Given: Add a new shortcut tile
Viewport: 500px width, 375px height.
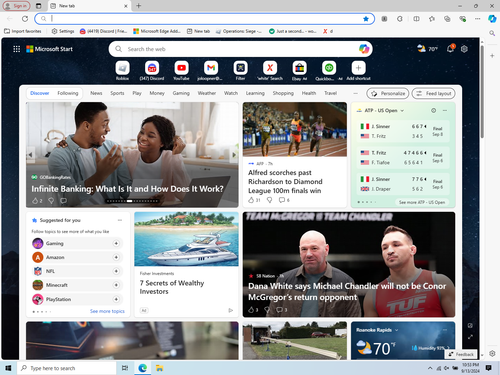Looking at the screenshot, I should pos(358,71).
